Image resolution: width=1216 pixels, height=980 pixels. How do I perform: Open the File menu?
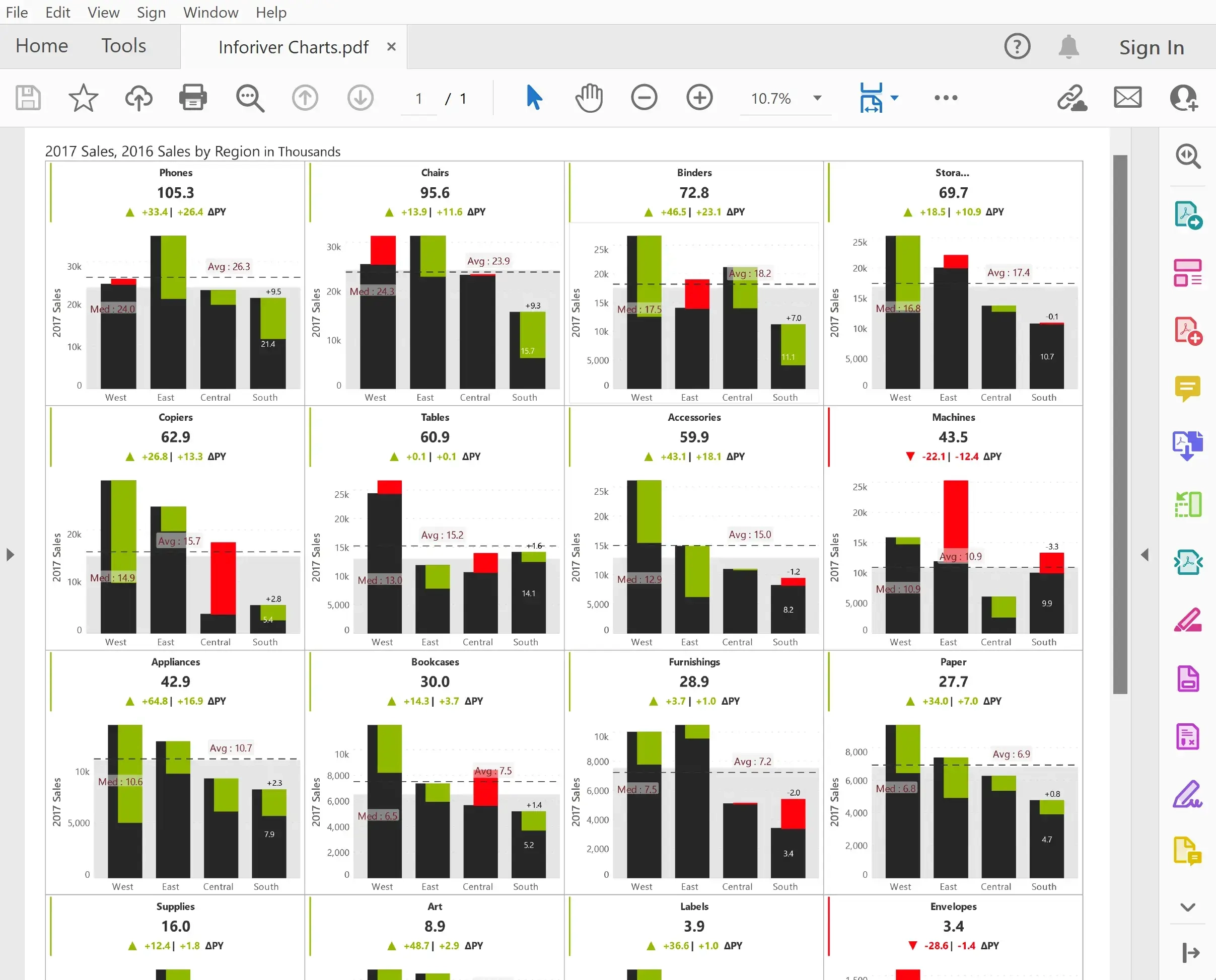click(x=17, y=12)
